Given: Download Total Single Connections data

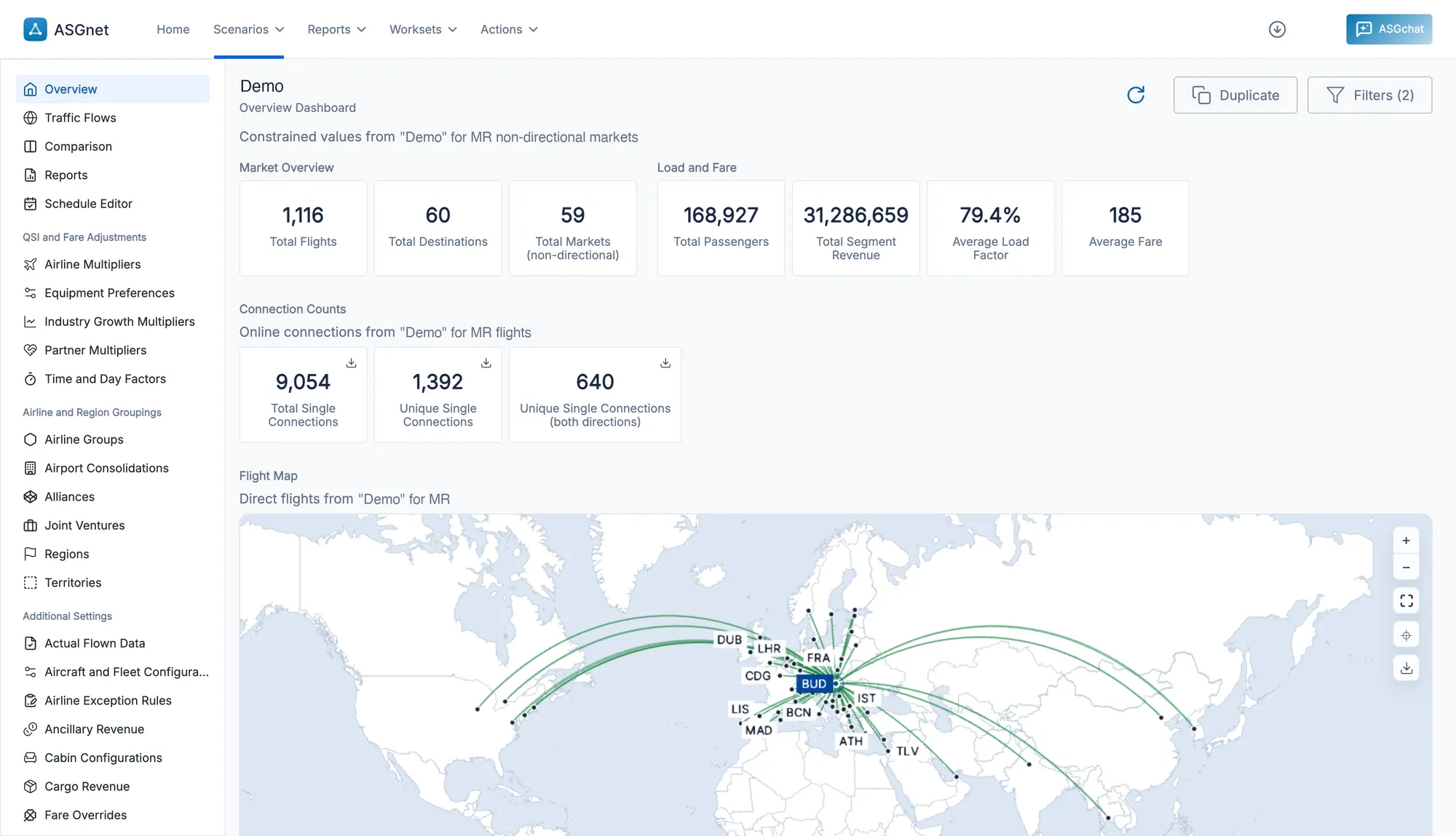Looking at the screenshot, I should click(351, 362).
